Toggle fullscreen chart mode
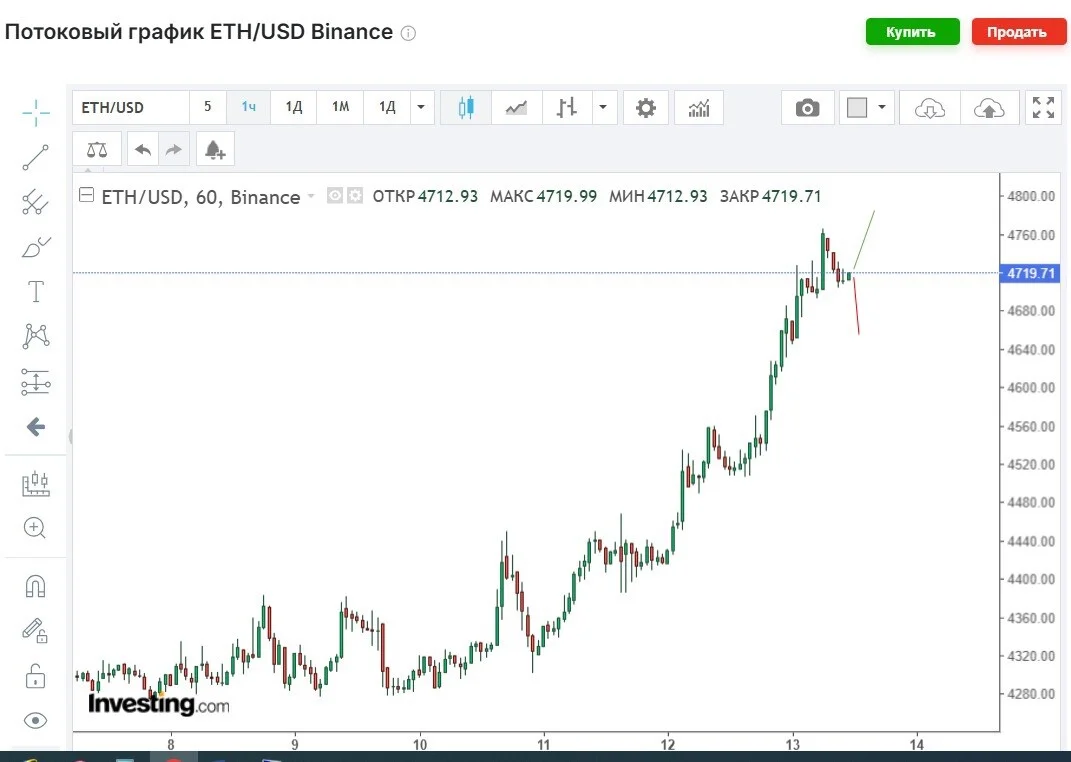This screenshot has height=762, width=1071. tap(1043, 108)
